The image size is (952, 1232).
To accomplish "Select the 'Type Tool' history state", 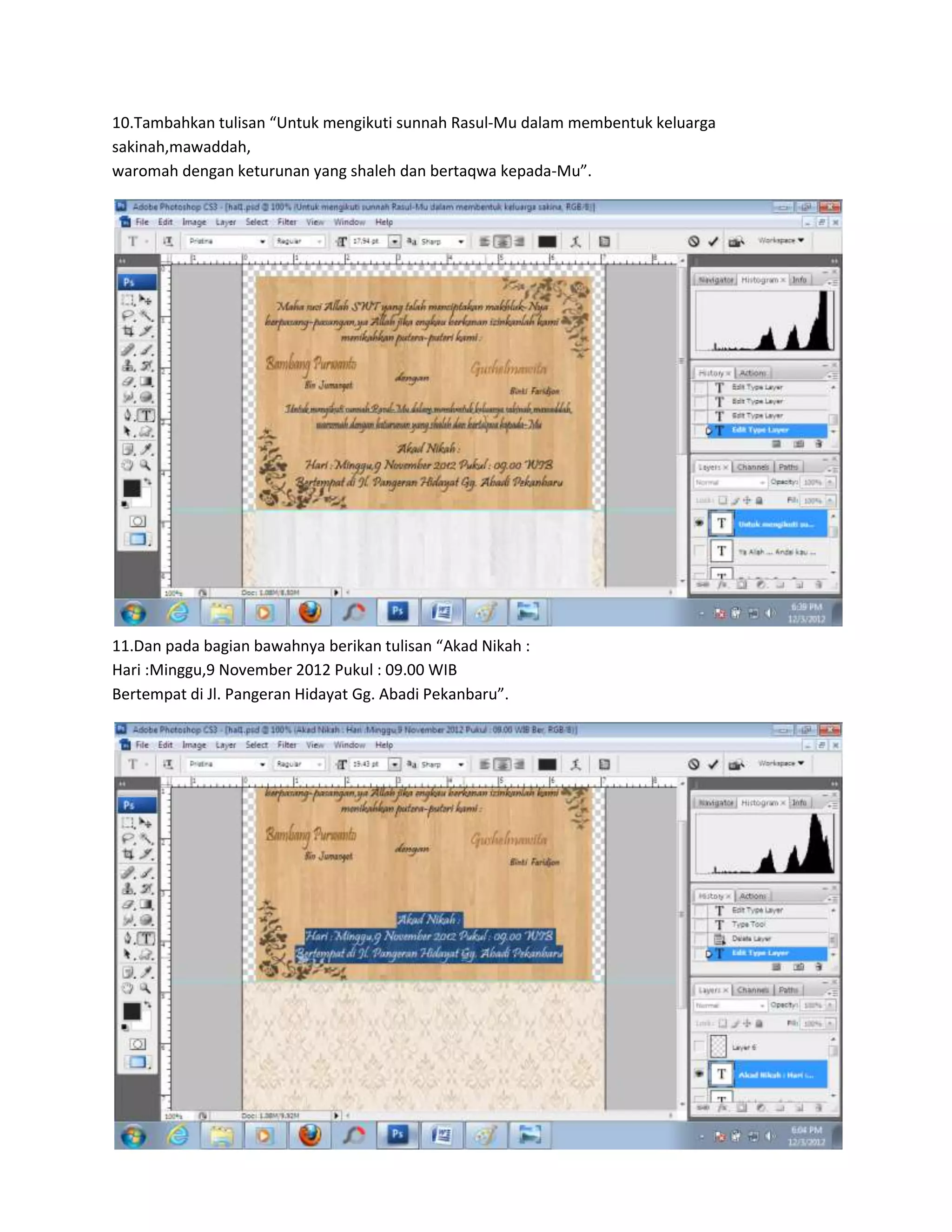I will click(x=748, y=925).
